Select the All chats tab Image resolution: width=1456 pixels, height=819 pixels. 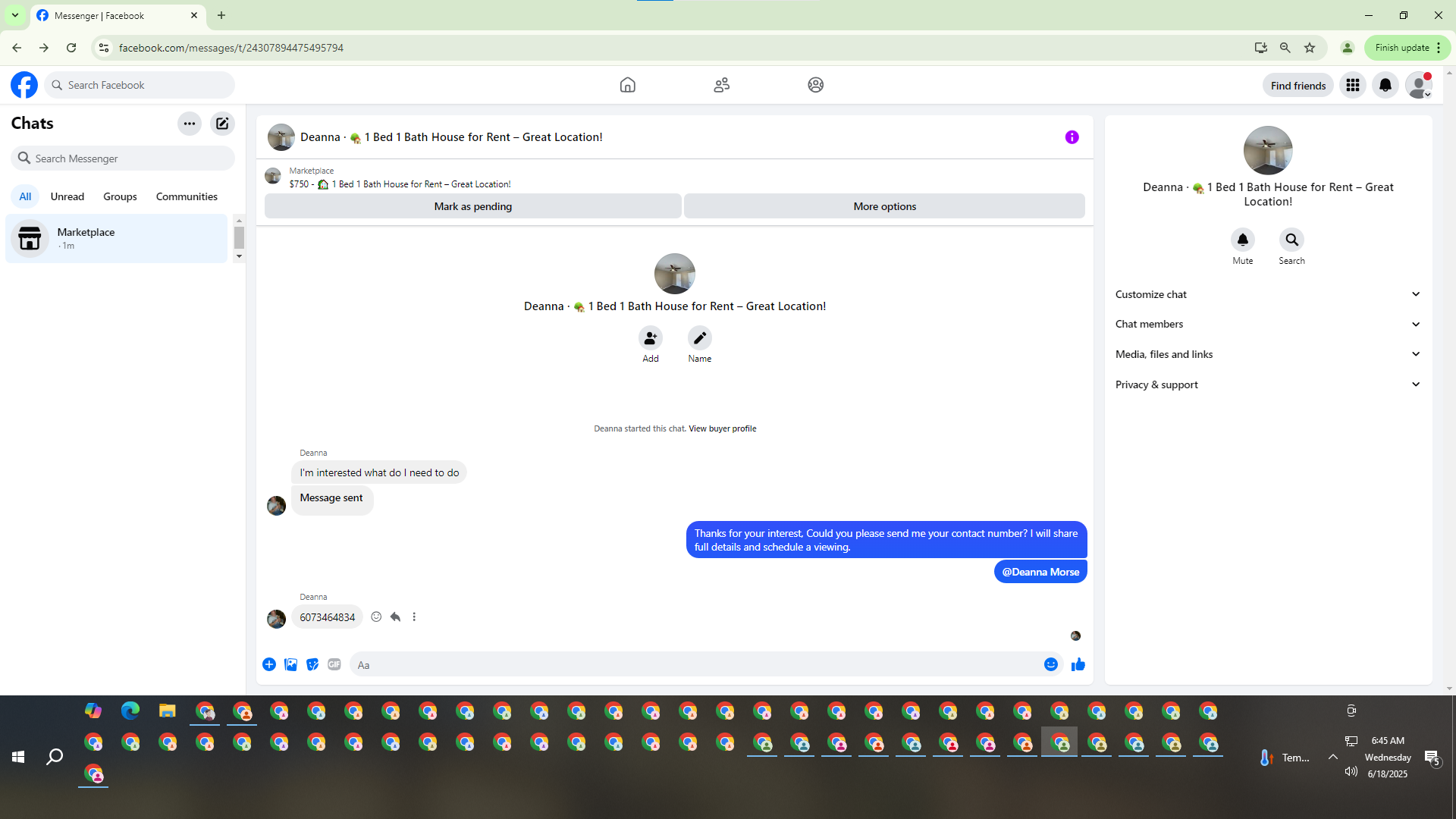point(25,197)
